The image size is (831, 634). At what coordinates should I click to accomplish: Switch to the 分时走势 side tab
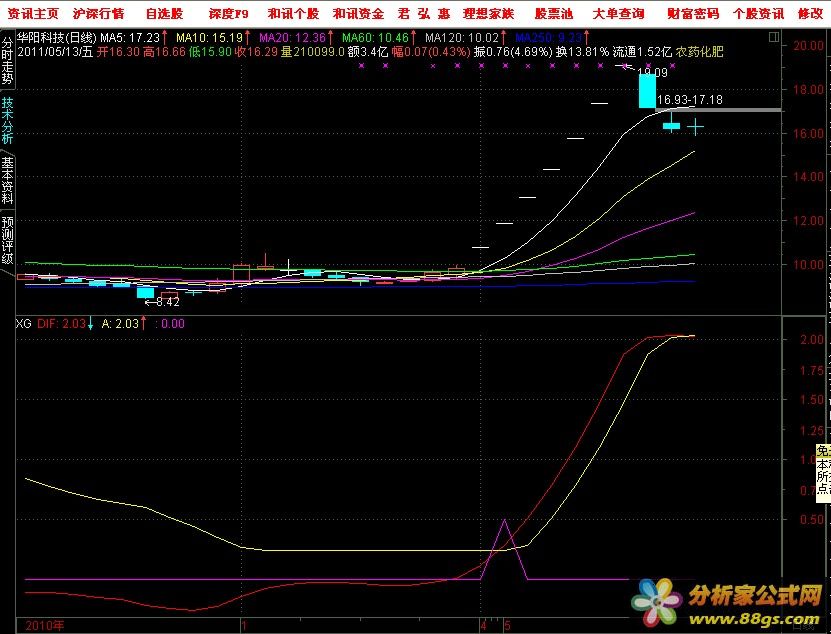click(x=7, y=60)
